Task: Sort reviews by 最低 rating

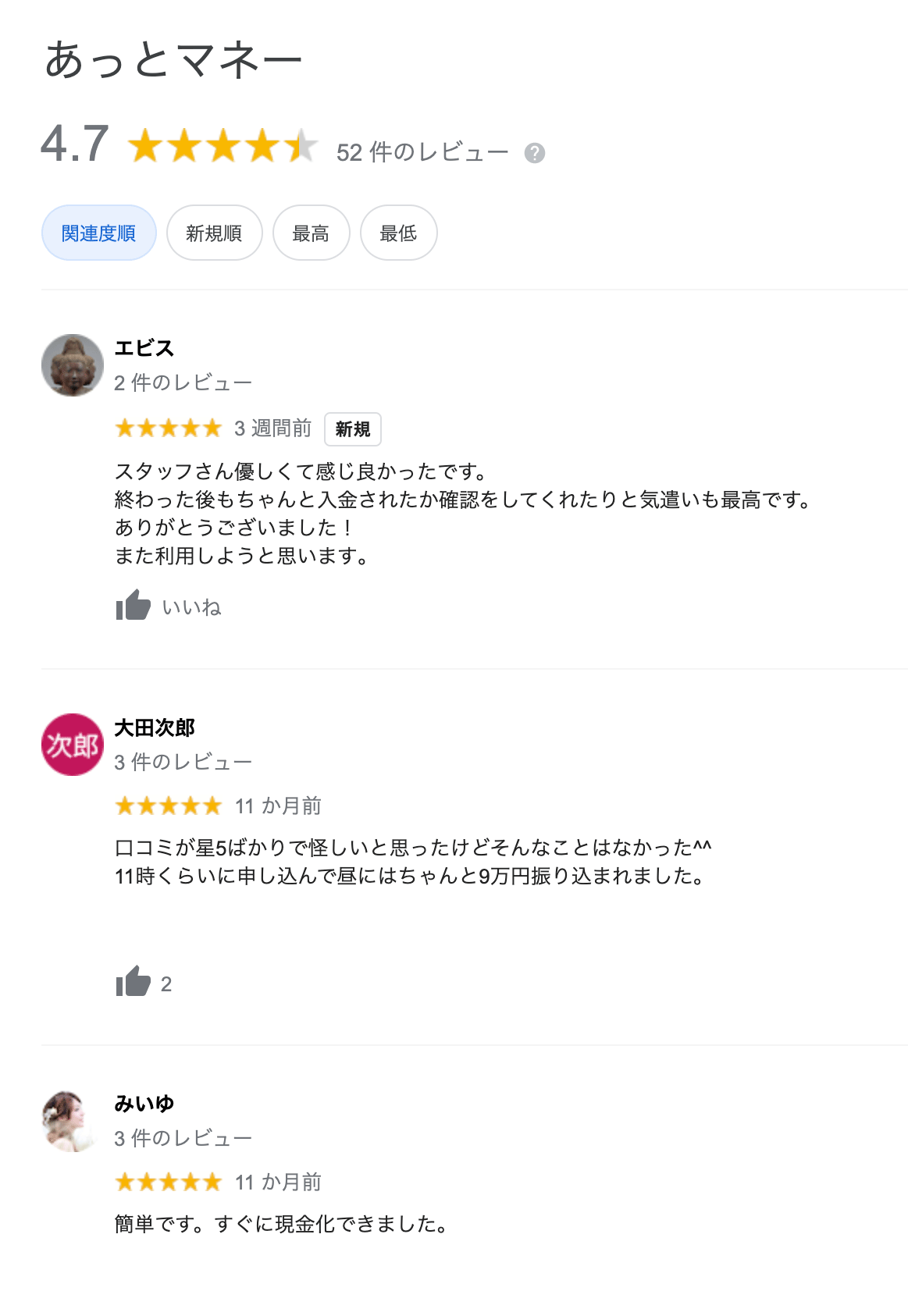Action: (x=398, y=233)
